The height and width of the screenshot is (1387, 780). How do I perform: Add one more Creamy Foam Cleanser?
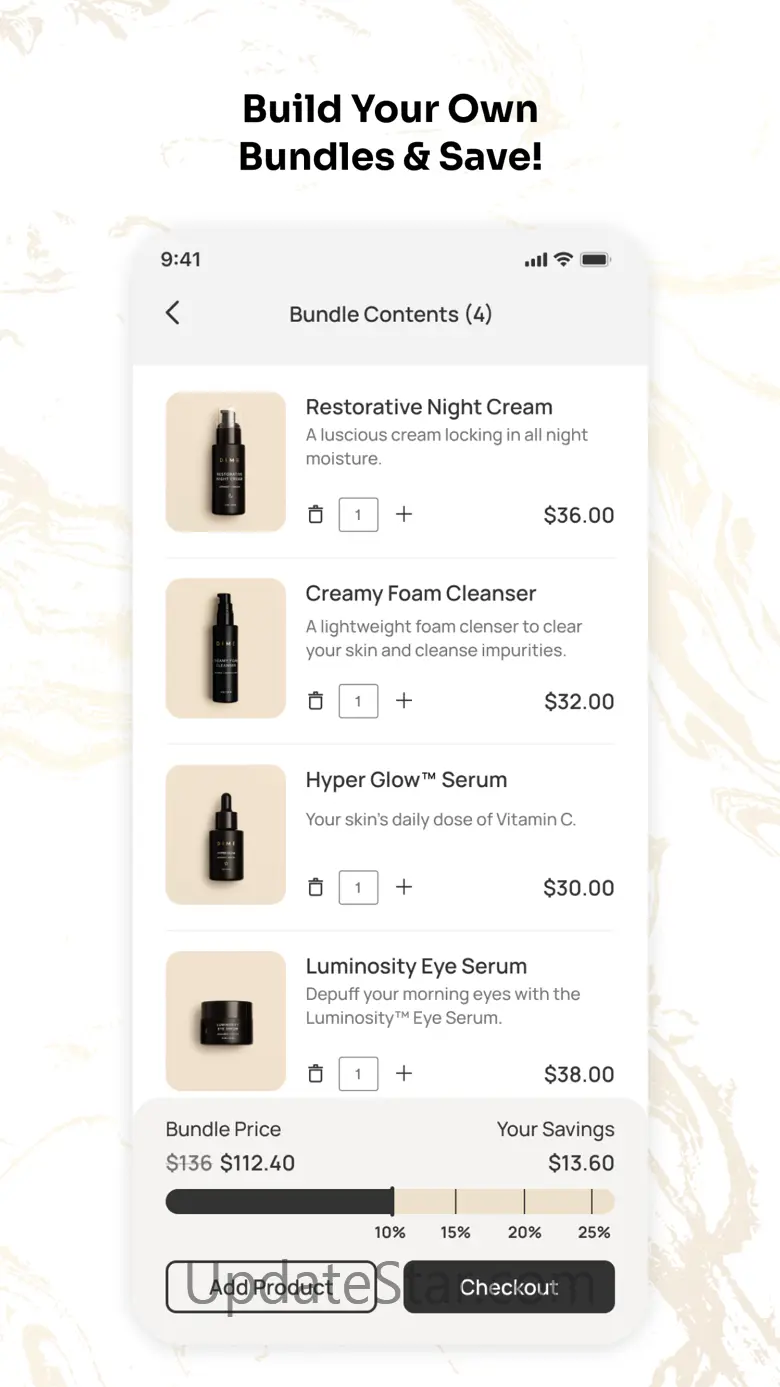point(404,701)
